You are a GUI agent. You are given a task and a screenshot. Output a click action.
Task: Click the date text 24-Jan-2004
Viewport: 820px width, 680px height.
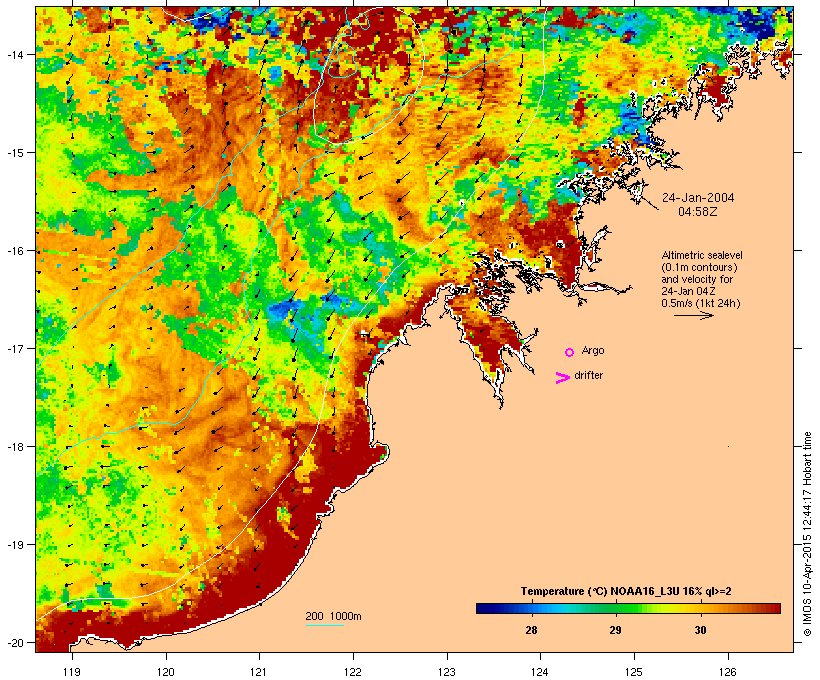(x=698, y=198)
